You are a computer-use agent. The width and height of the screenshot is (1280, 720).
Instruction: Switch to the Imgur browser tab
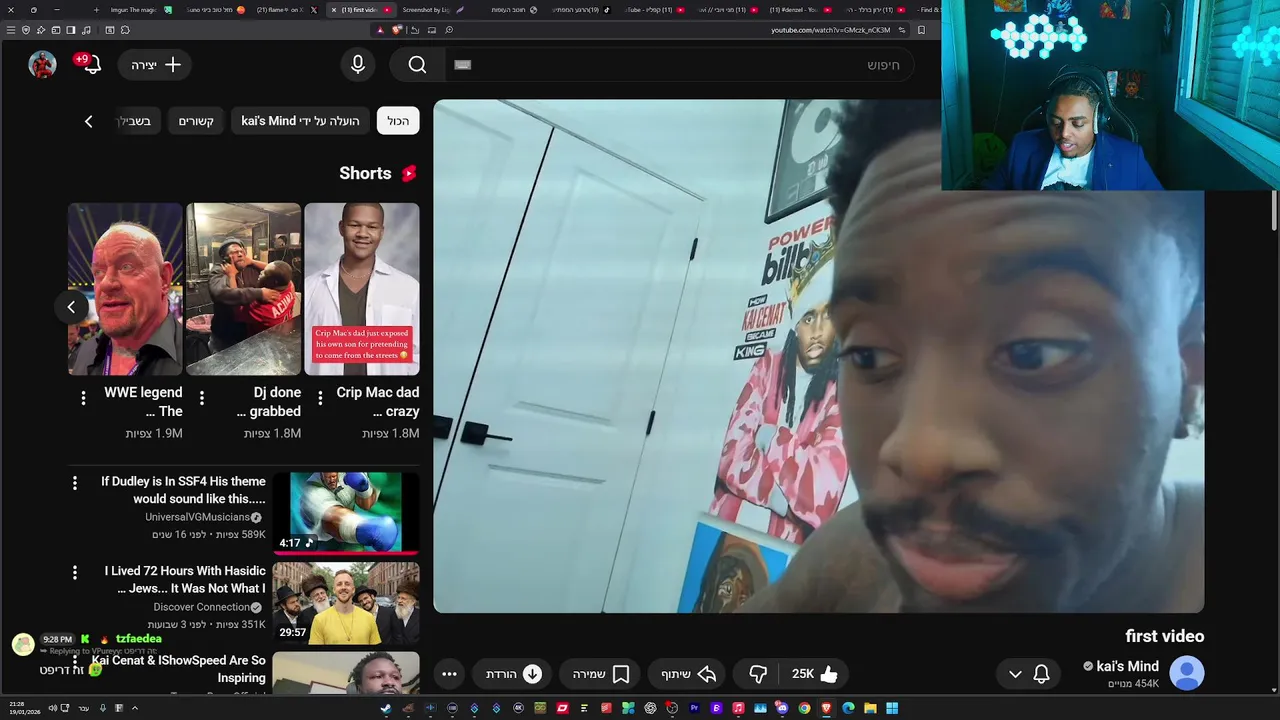pyautogui.click(x=140, y=10)
